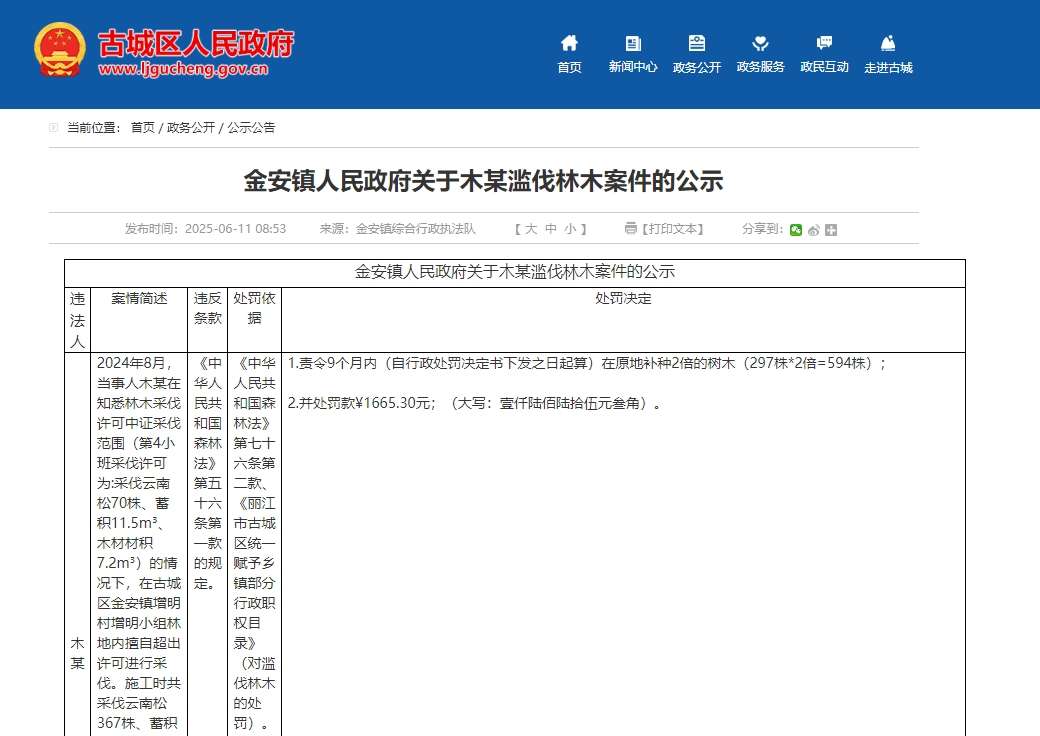Screen dimensions: 1040x736
Task: Open more sharing options with the plus icon
Action: [830, 229]
